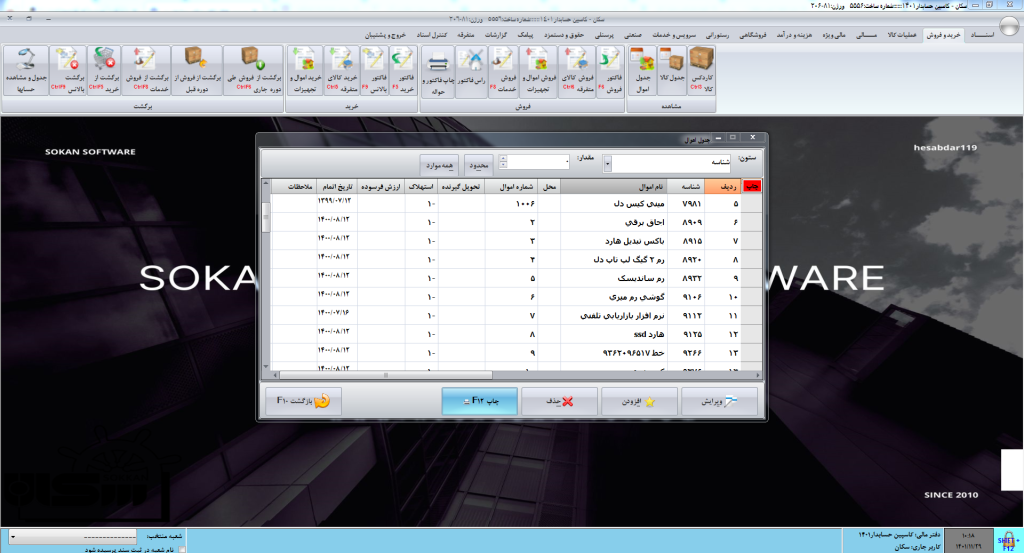The width and height of the screenshot is (1024, 553).
Task: Click the vertical scrollbar thumb in table
Action: coord(266,217)
